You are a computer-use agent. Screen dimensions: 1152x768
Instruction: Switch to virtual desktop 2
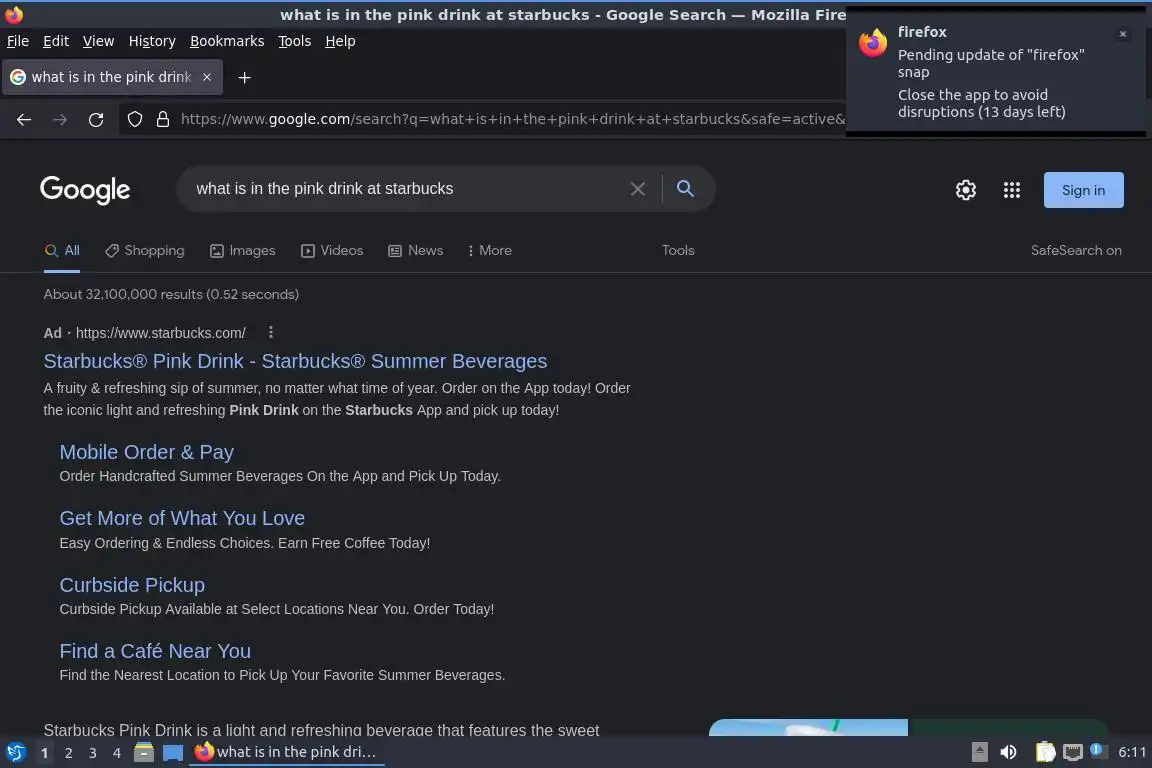coord(68,753)
